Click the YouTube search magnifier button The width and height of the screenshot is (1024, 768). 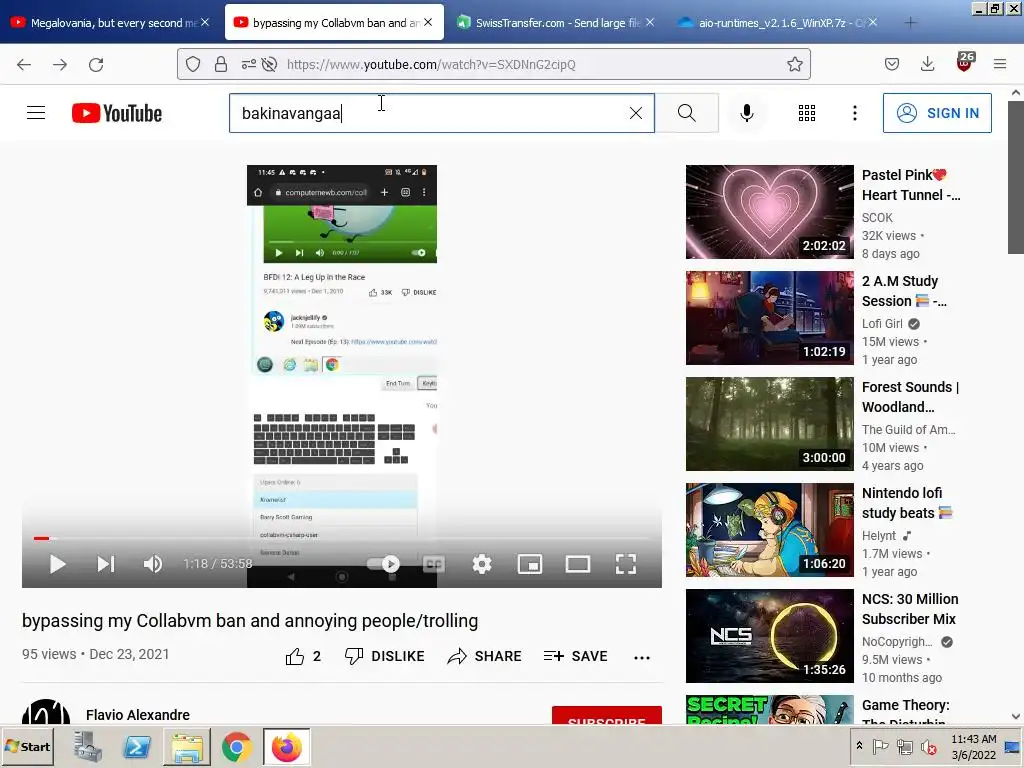[686, 113]
